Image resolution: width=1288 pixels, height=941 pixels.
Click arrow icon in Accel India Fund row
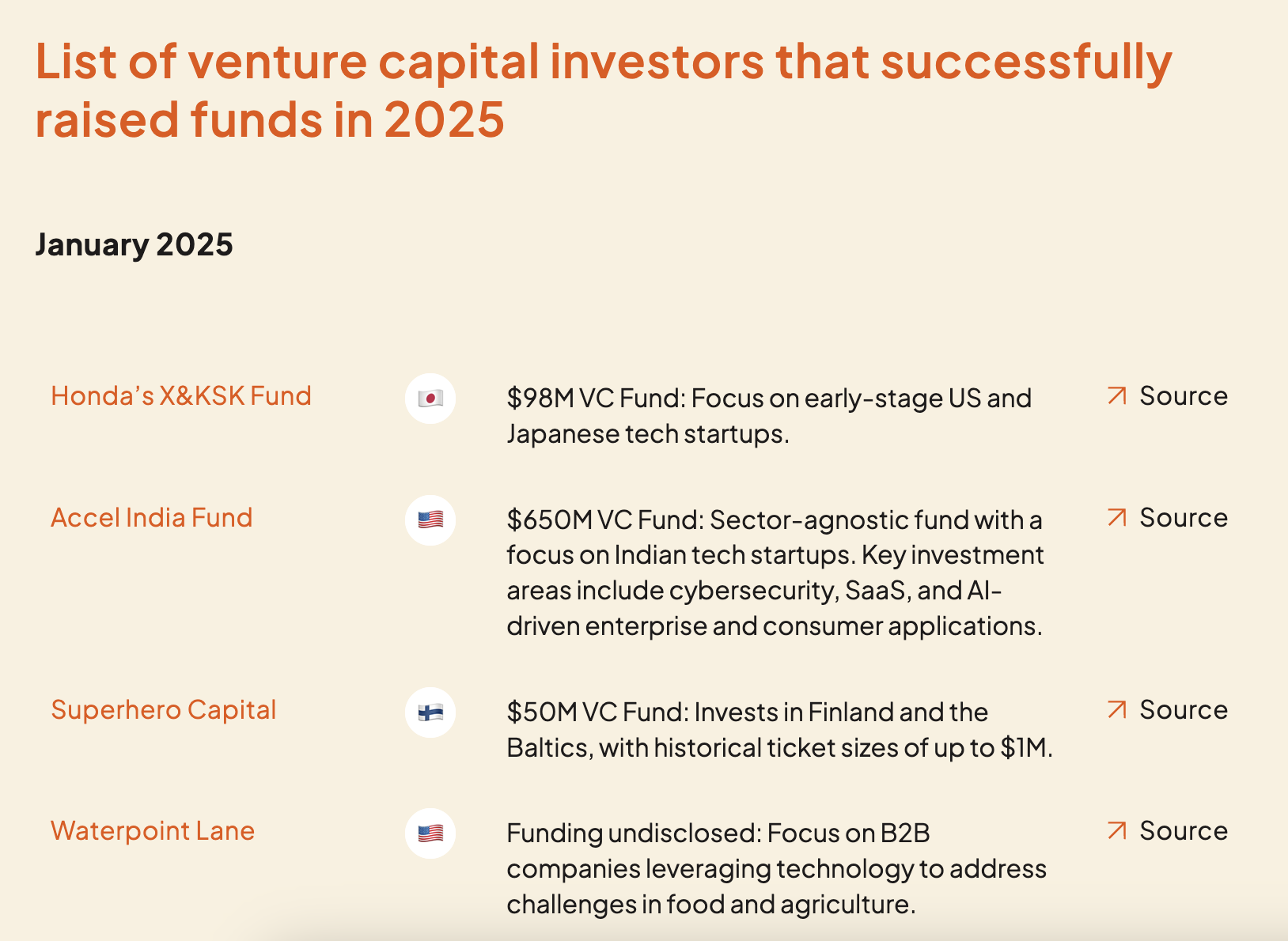(x=1116, y=518)
